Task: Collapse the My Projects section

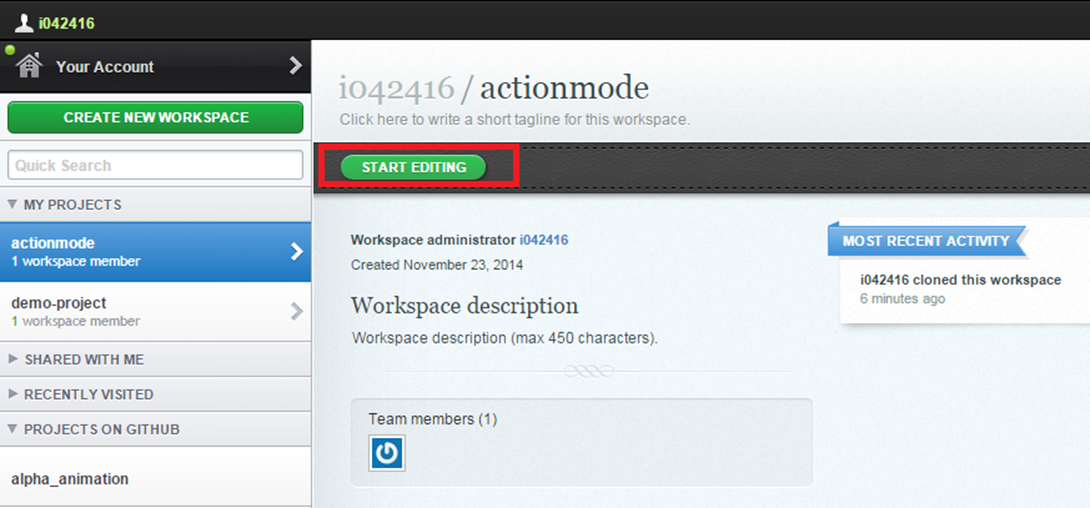Action: click(x=156, y=205)
